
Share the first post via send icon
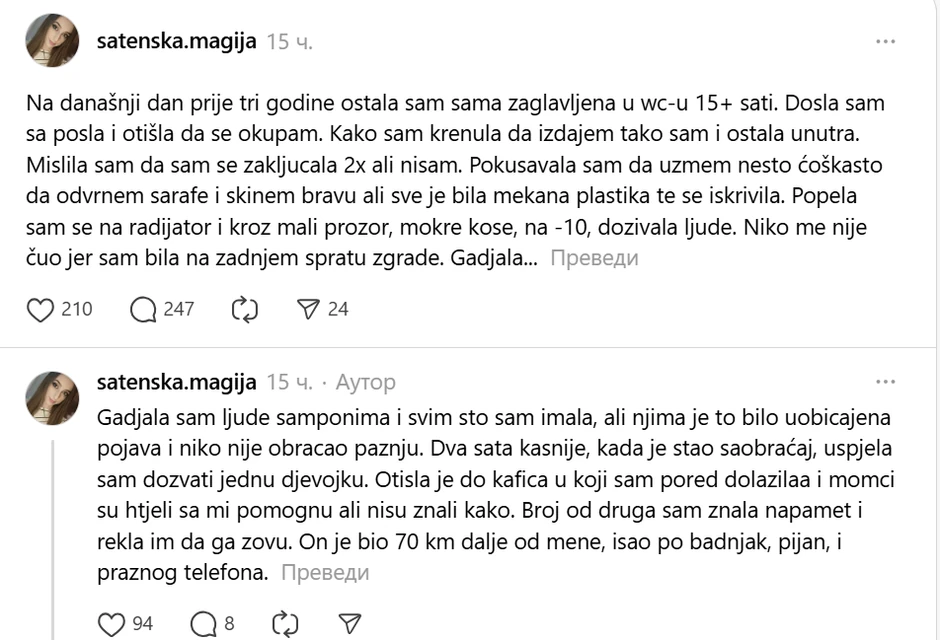(x=309, y=309)
